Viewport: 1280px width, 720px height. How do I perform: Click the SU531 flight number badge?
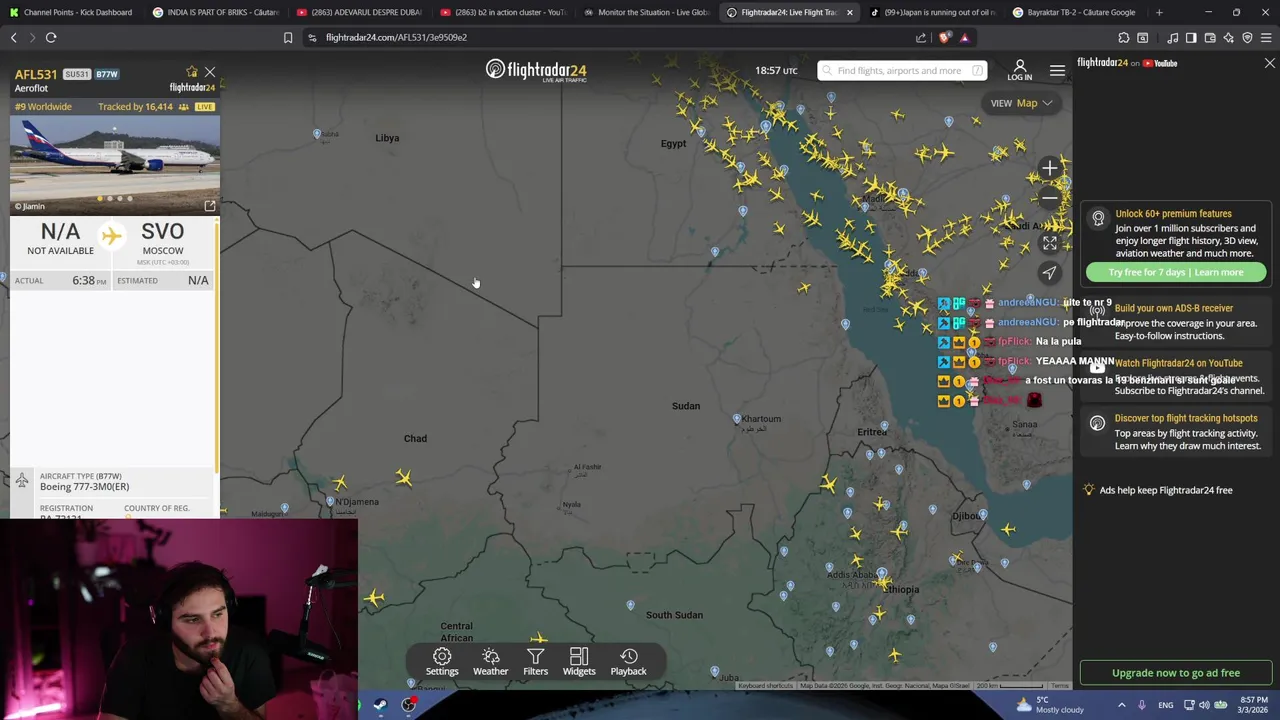(77, 74)
